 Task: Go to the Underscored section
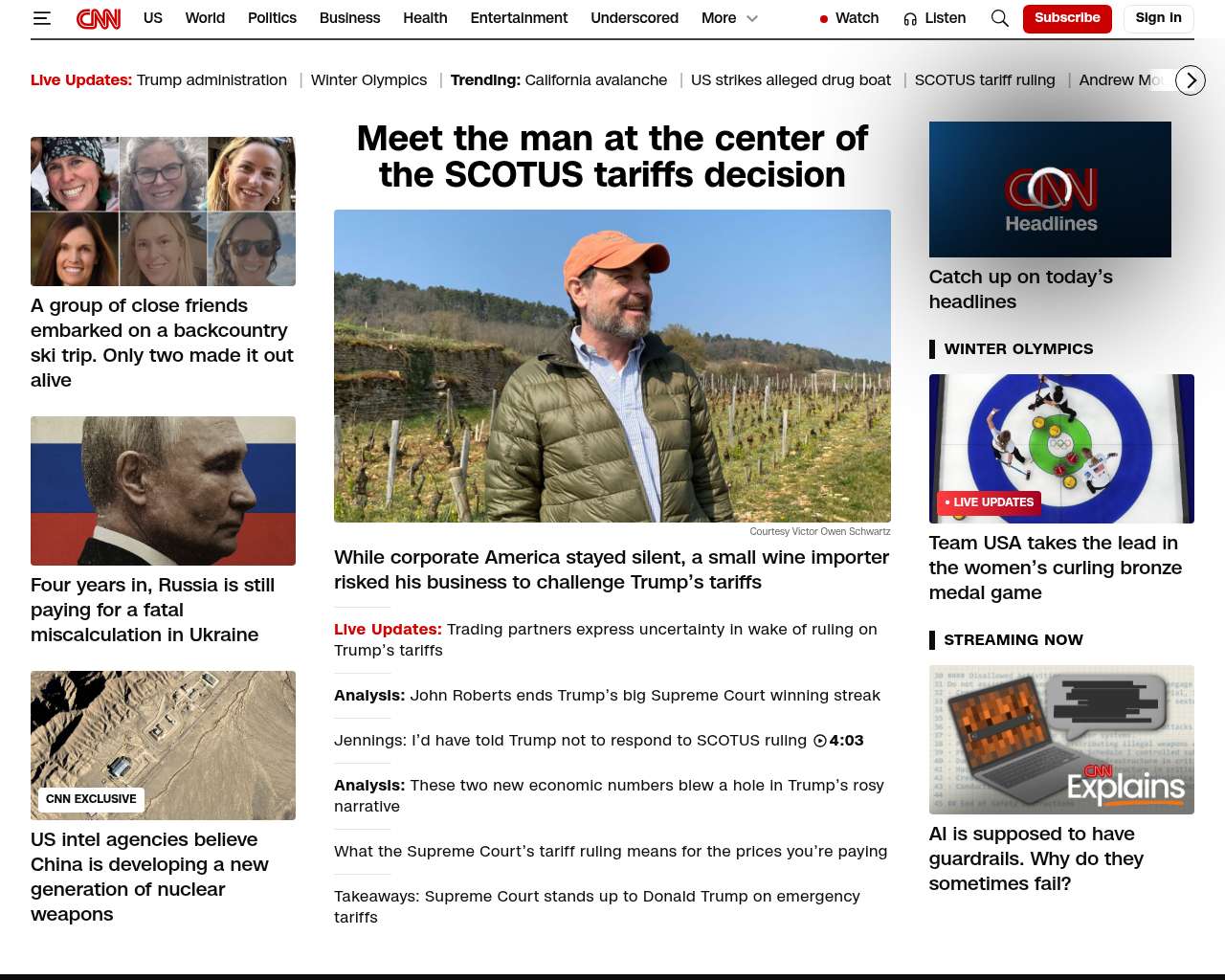(x=635, y=18)
